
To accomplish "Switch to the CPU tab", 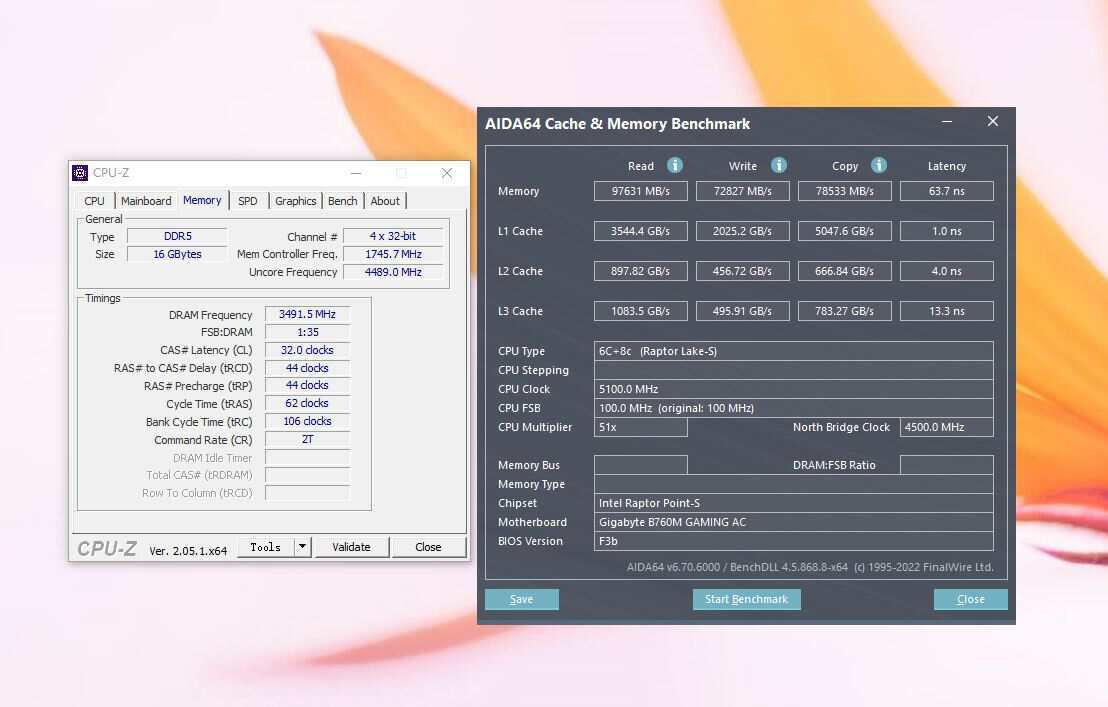I will click(x=94, y=201).
